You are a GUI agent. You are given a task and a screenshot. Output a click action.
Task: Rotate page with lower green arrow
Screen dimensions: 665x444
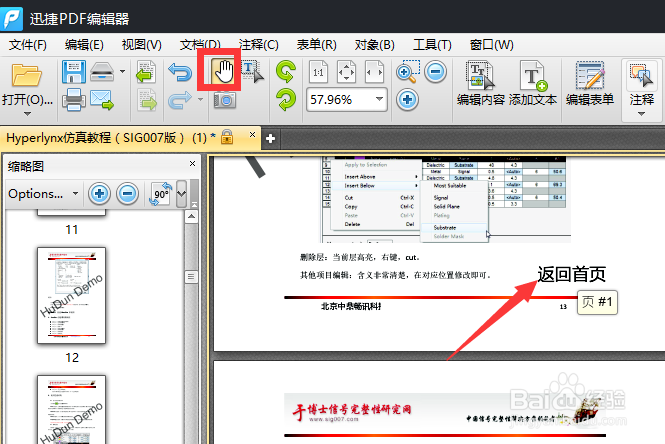point(286,100)
